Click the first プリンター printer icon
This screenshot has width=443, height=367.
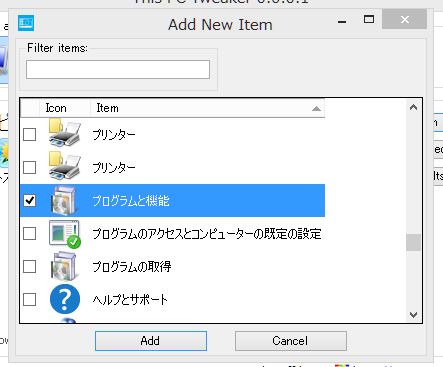[65, 133]
